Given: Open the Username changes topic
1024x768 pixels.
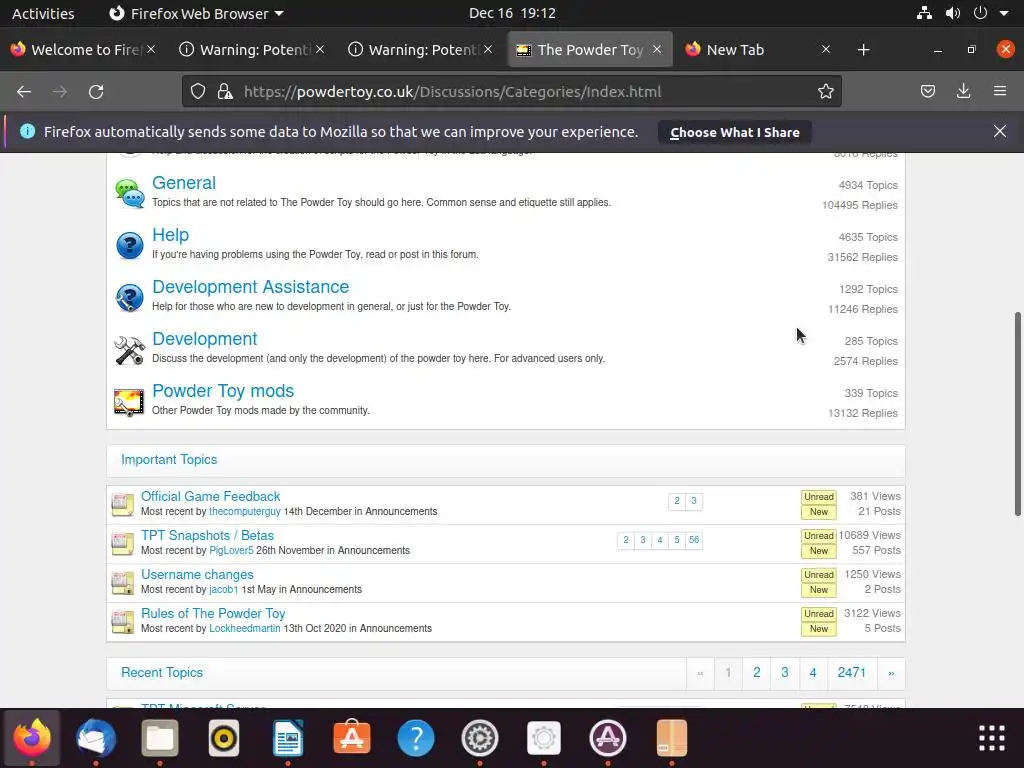Looking at the screenshot, I should (x=197, y=575).
